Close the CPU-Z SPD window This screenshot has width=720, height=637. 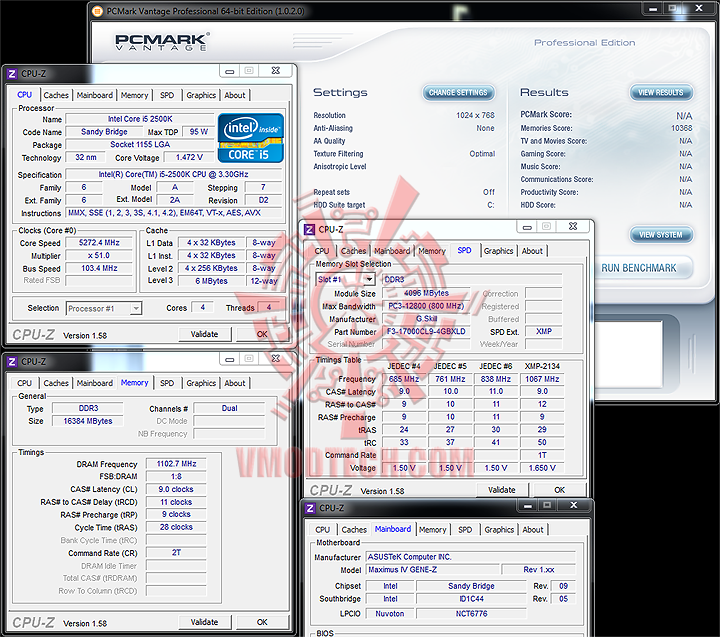573,226
